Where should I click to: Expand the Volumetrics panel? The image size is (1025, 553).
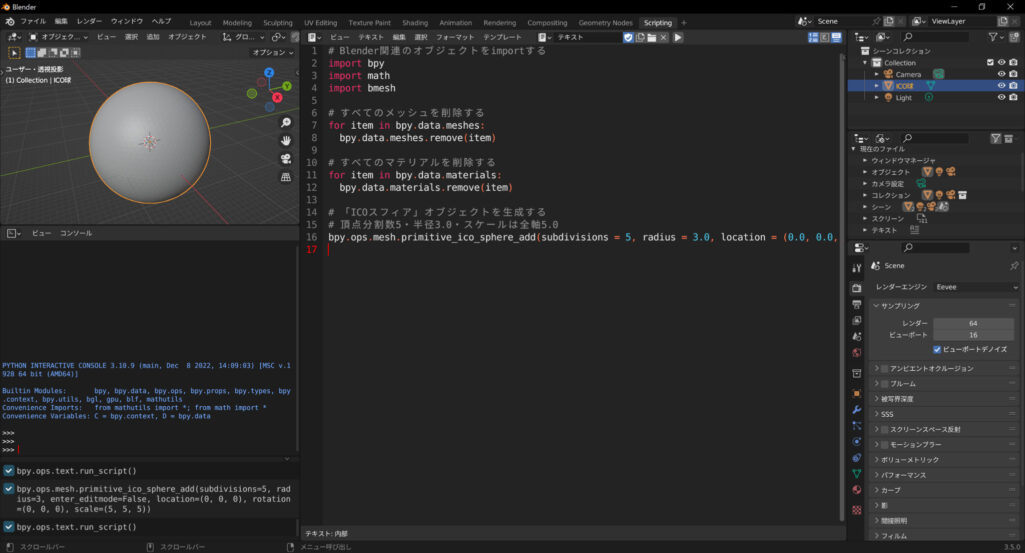tap(877, 460)
